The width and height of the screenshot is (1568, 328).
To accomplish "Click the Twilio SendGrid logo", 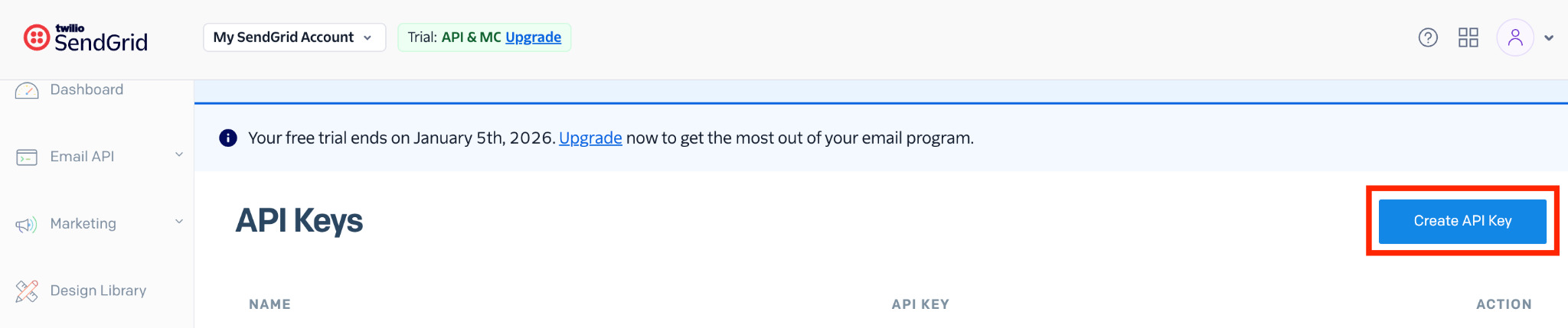I will (86, 37).
